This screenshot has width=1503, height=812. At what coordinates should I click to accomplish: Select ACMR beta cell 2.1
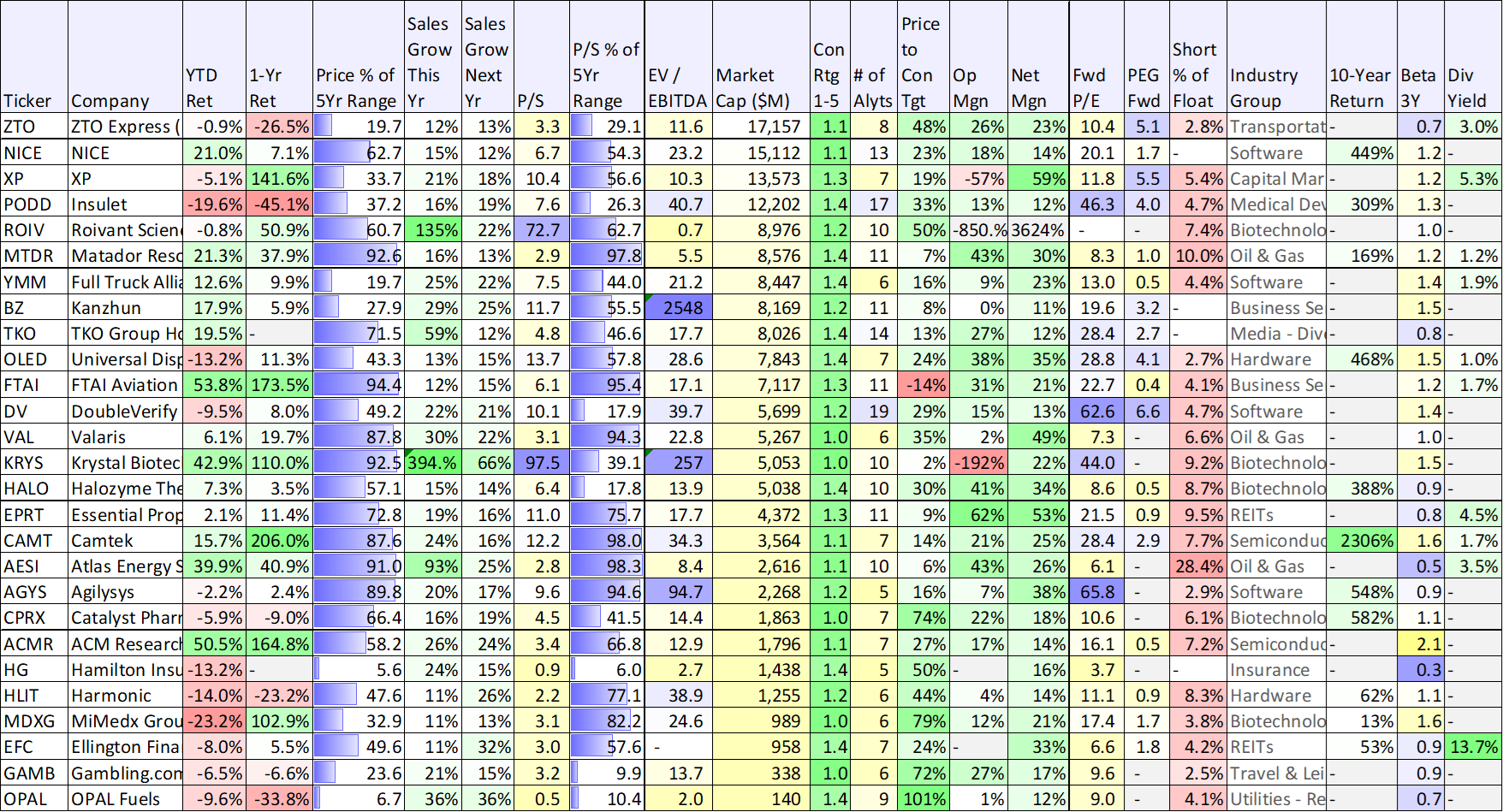click(1421, 644)
